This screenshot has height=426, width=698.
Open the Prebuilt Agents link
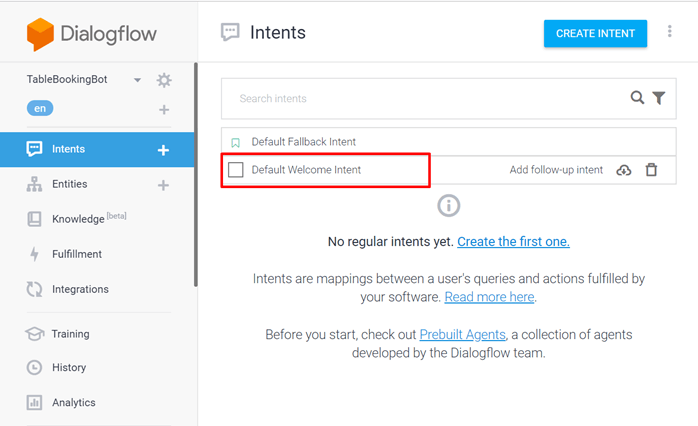coord(463,334)
